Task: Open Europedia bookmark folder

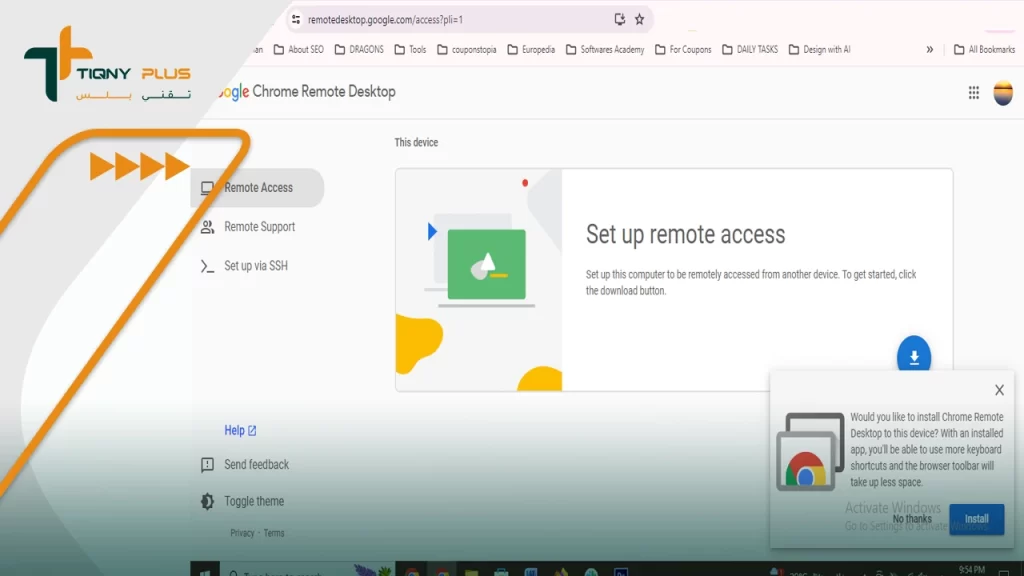Action: [532, 50]
